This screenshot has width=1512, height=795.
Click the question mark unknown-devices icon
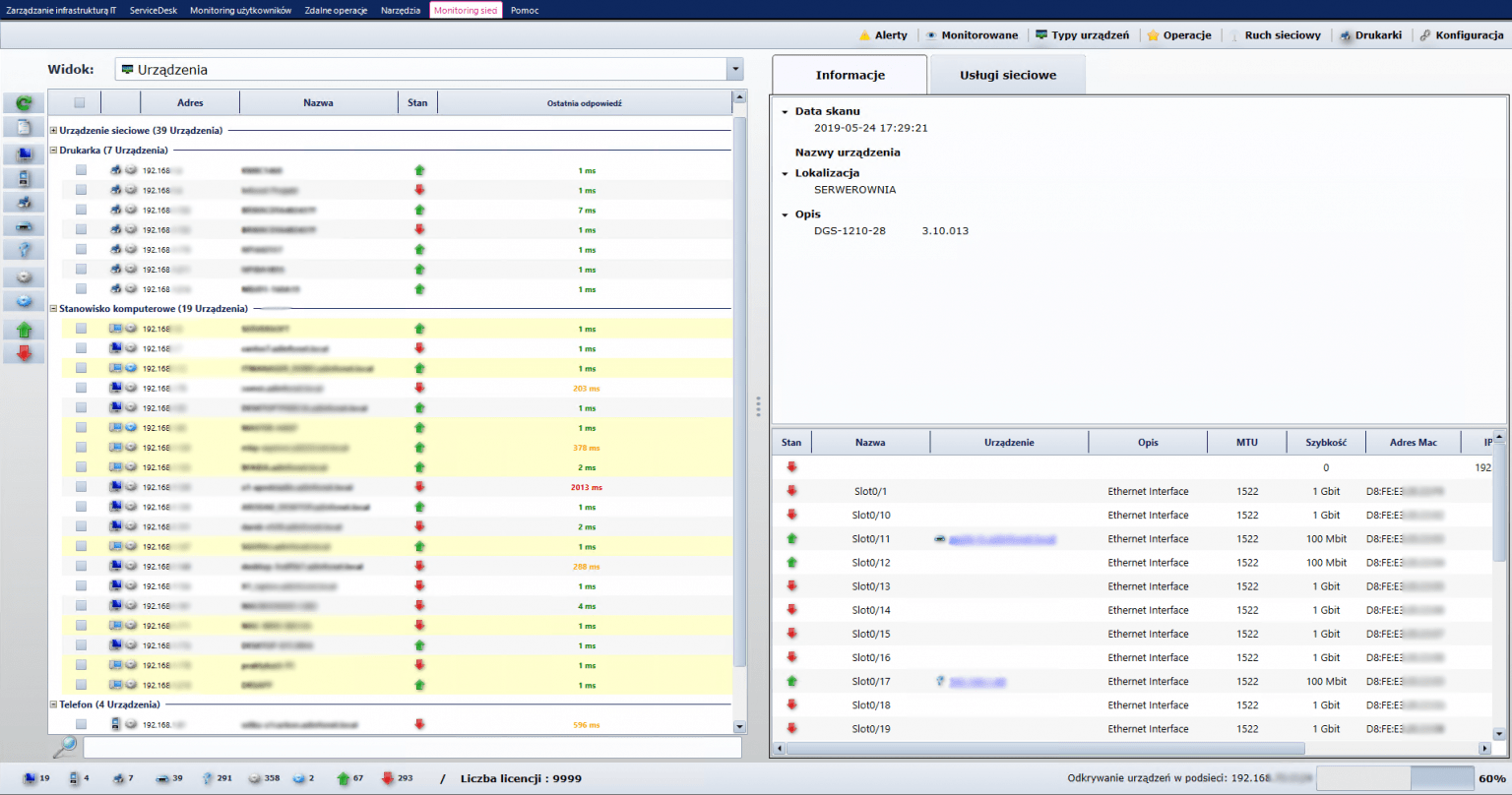tap(23, 250)
